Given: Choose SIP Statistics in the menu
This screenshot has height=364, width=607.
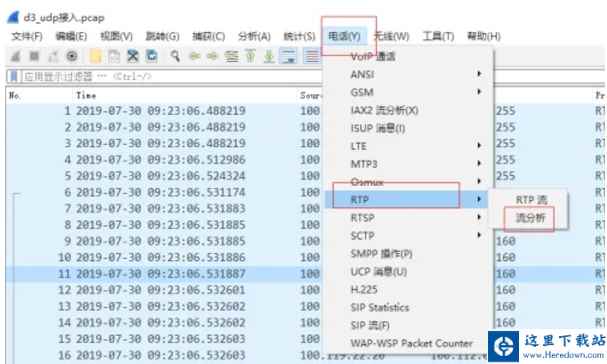Looking at the screenshot, I should point(379,307).
